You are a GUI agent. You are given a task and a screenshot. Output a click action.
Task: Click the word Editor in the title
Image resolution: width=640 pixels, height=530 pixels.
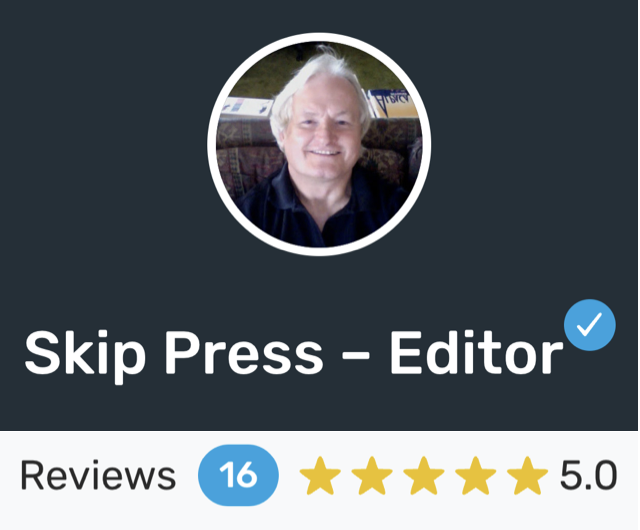[x=476, y=352]
